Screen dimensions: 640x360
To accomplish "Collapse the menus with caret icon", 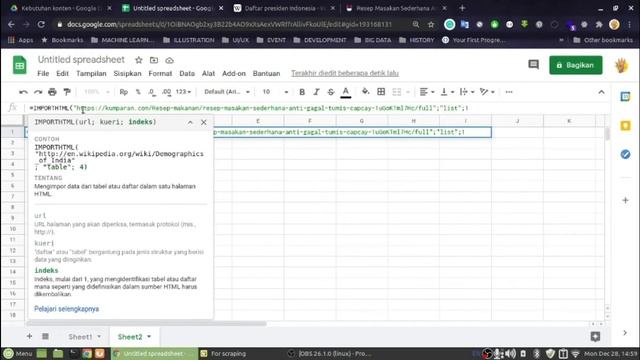I will (x=601, y=92).
